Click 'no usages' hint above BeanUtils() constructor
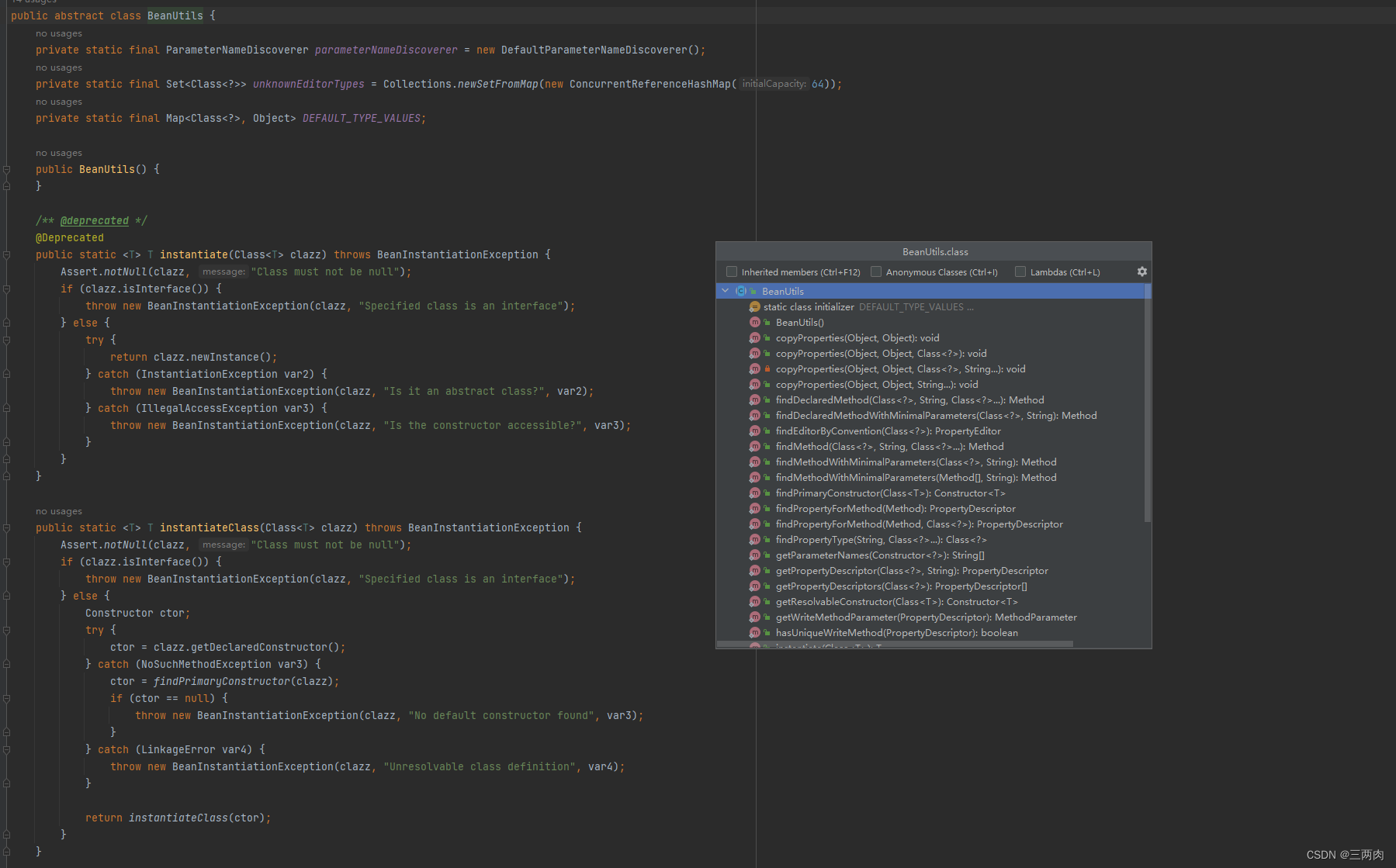The width and height of the screenshot is (1396, 868). [x=59, y=153]
